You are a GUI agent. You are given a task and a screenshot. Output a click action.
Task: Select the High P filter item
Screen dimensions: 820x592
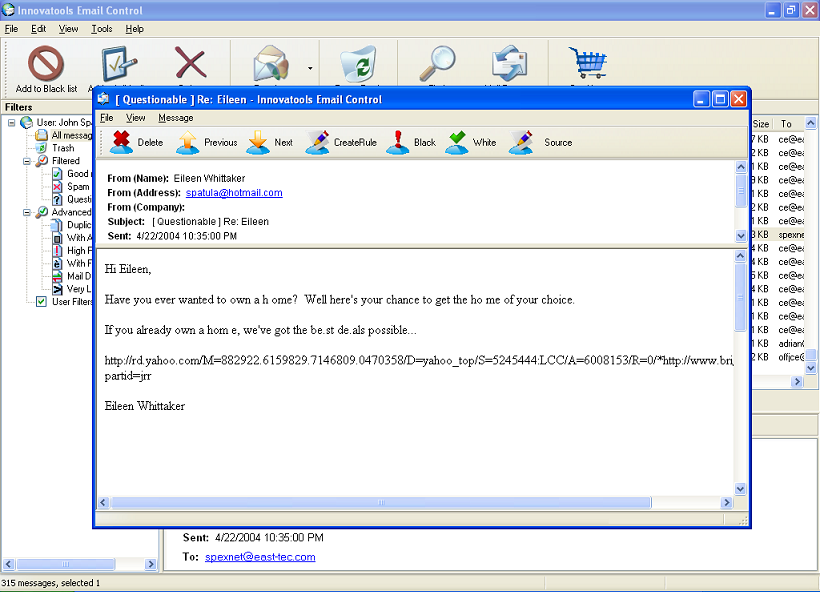point(79,251)
